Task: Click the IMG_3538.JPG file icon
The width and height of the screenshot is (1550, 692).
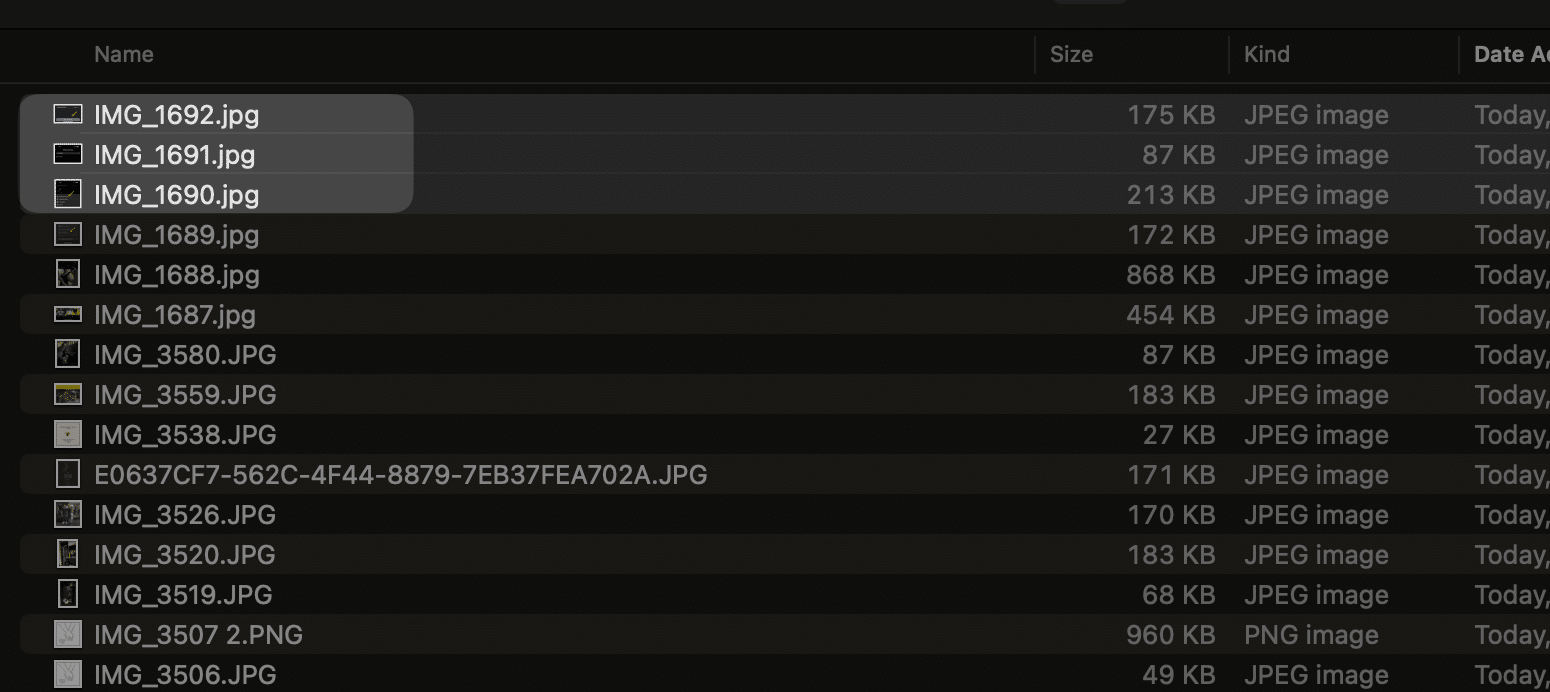Action: [67, 435]
